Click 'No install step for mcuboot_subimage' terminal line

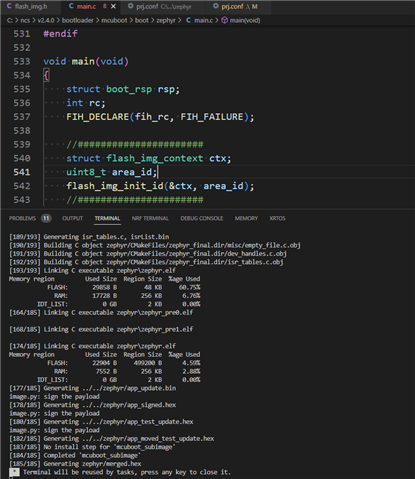(x=92, y=447)
